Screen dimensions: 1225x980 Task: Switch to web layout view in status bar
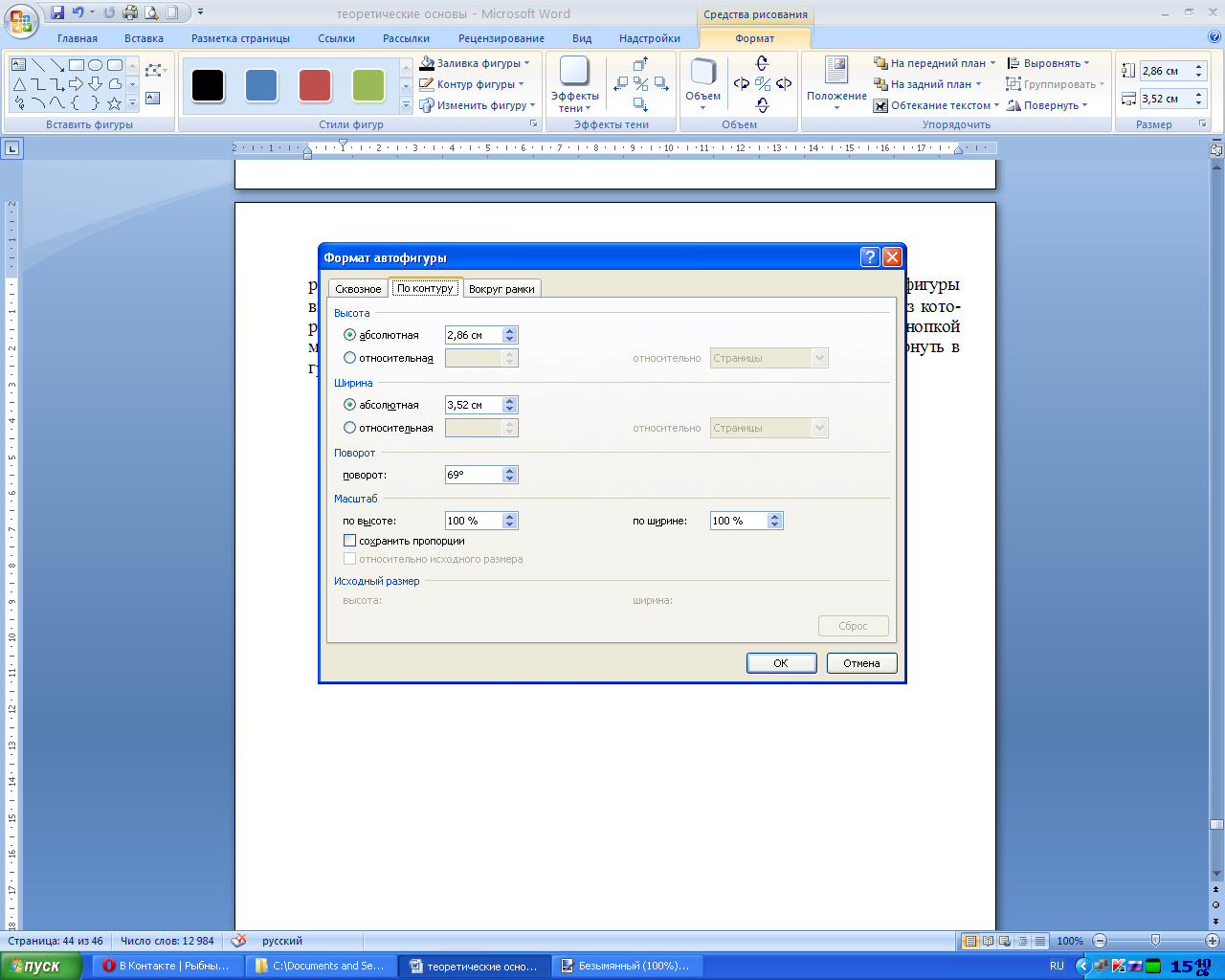tap(1005, 941)
